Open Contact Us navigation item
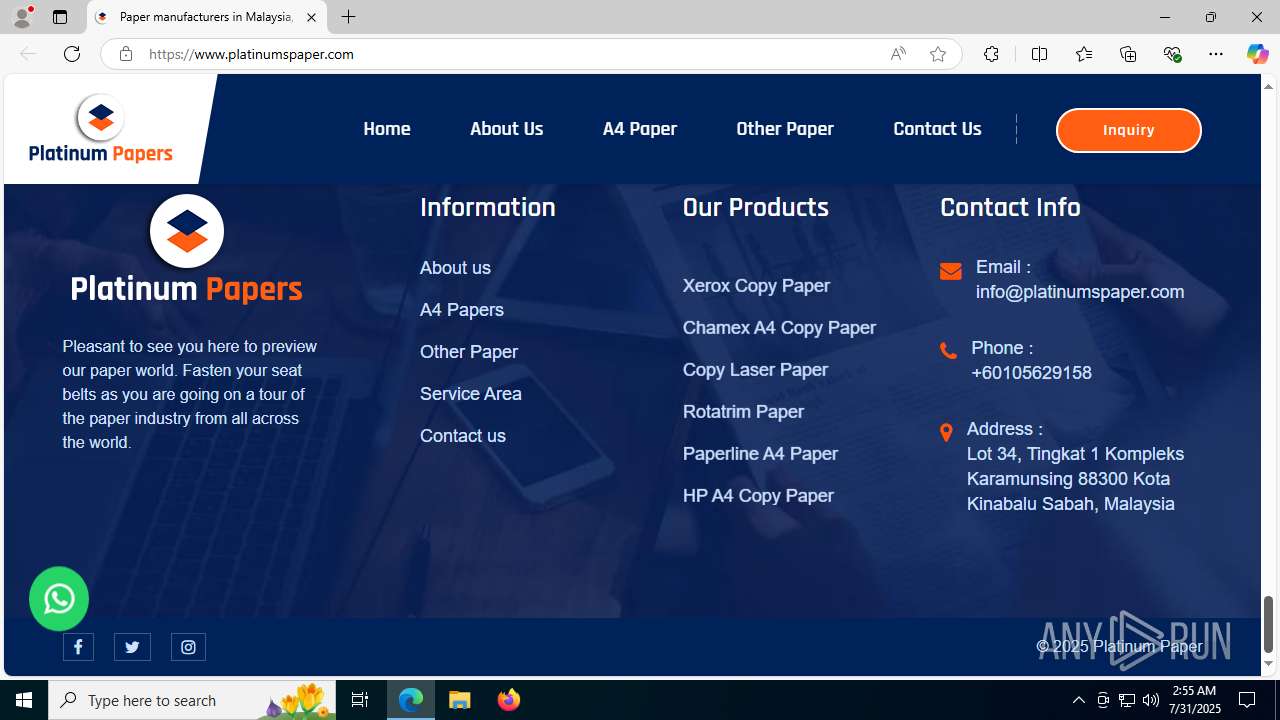The height and width of the screenshot is (720, 1280). [937, 129]
